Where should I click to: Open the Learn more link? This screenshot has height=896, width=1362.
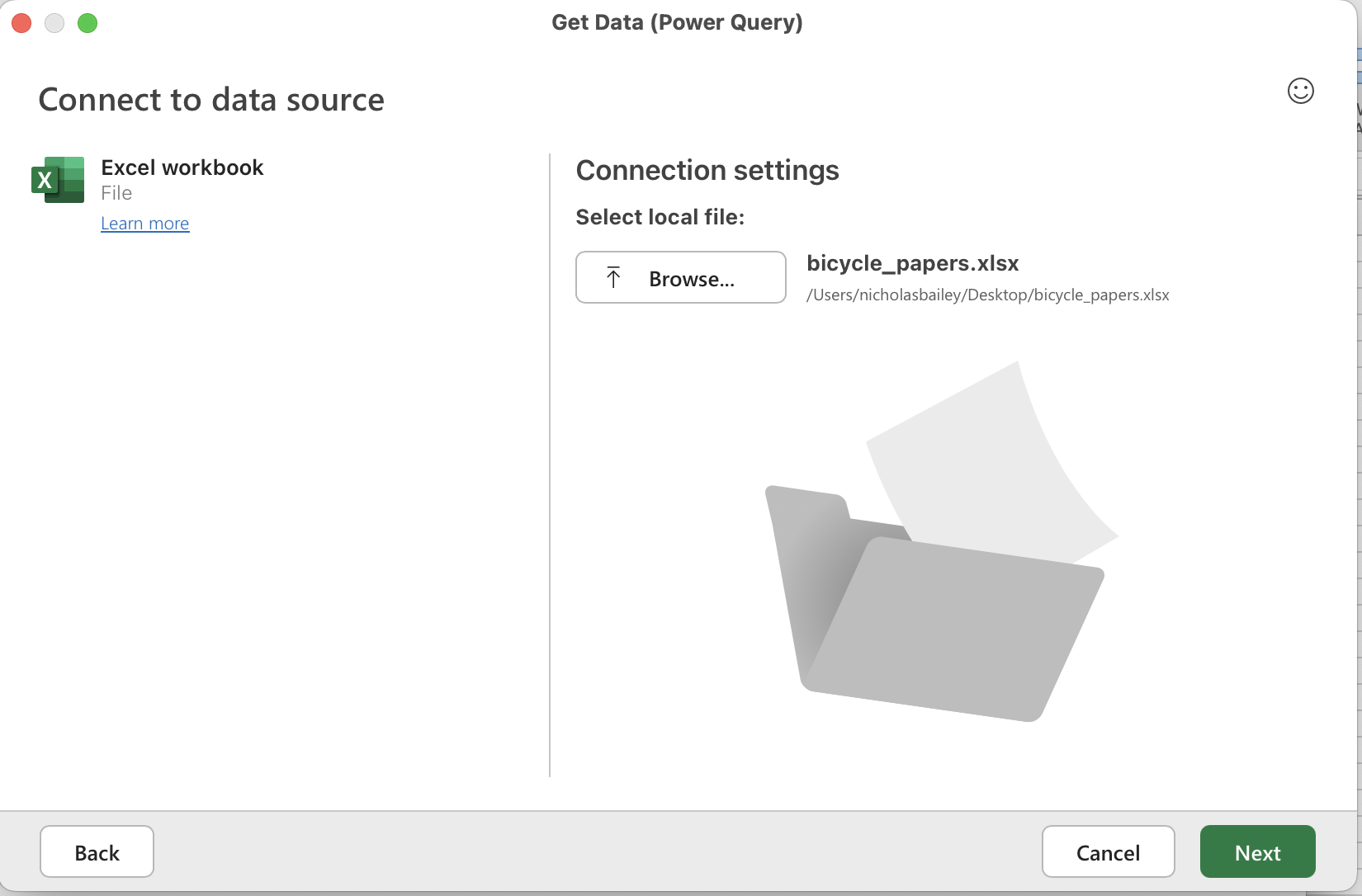(144, 223)
